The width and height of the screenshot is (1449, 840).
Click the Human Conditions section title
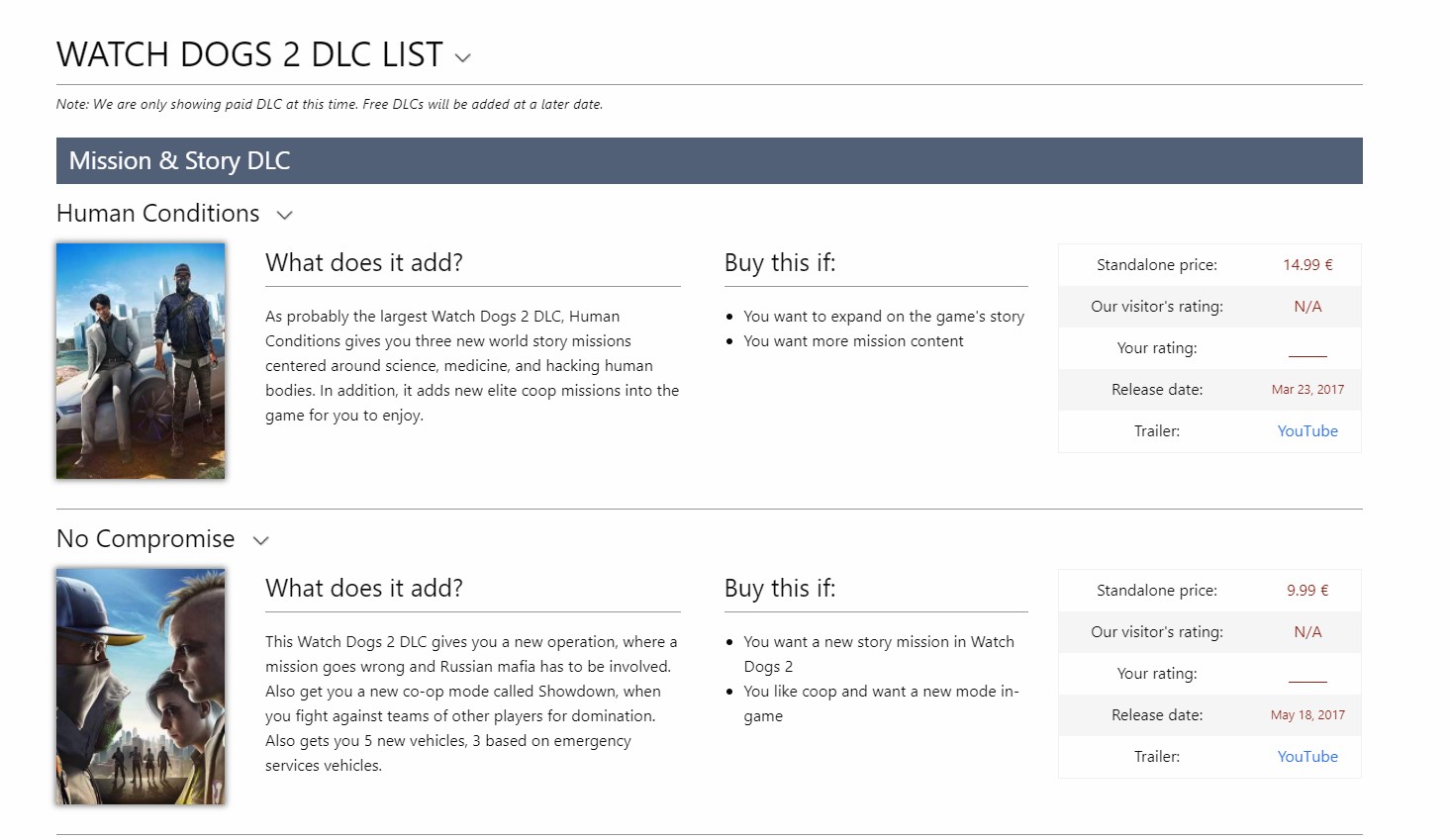coord(158,214)
